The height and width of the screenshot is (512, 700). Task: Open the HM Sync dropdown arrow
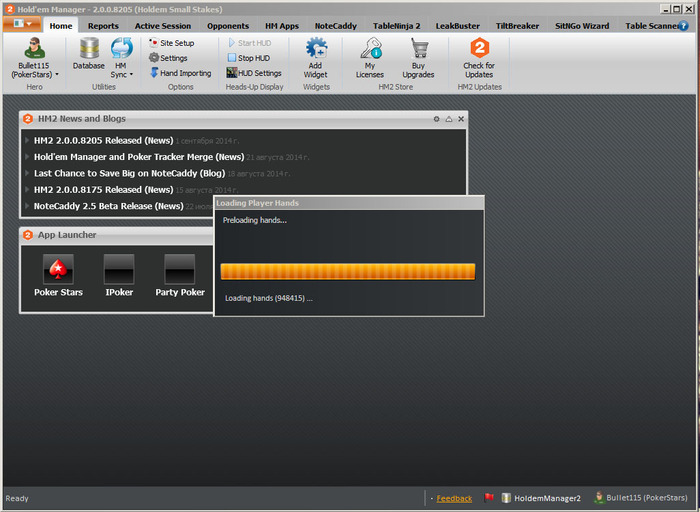(131, 75)
